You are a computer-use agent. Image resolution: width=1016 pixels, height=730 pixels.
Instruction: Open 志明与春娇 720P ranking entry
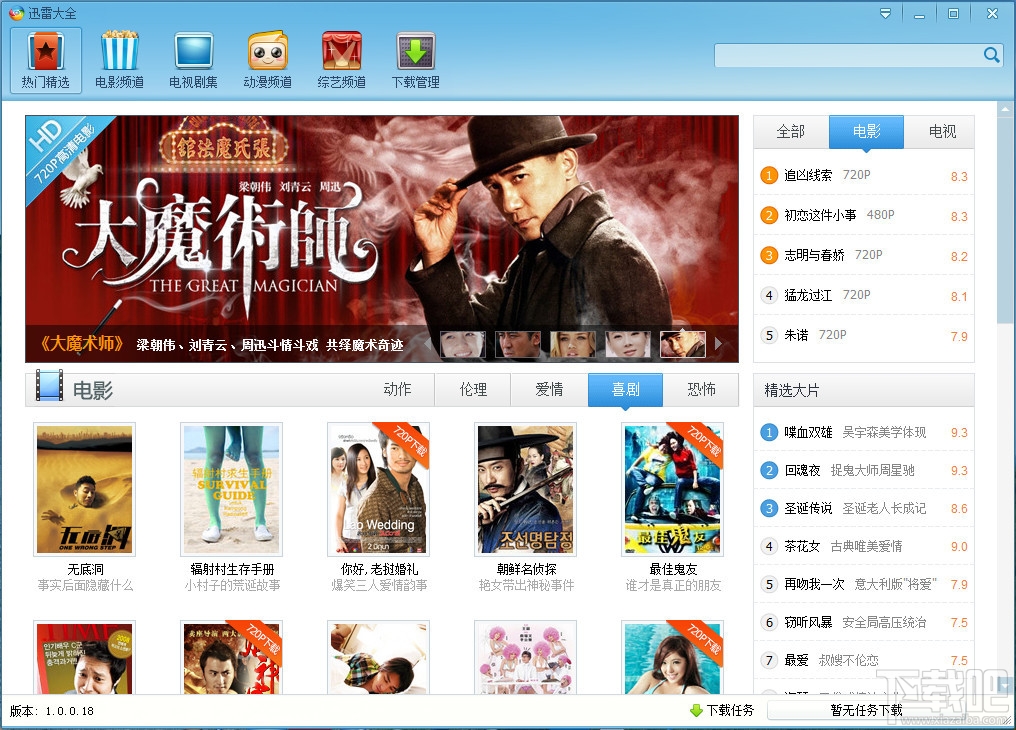point(864,255)
